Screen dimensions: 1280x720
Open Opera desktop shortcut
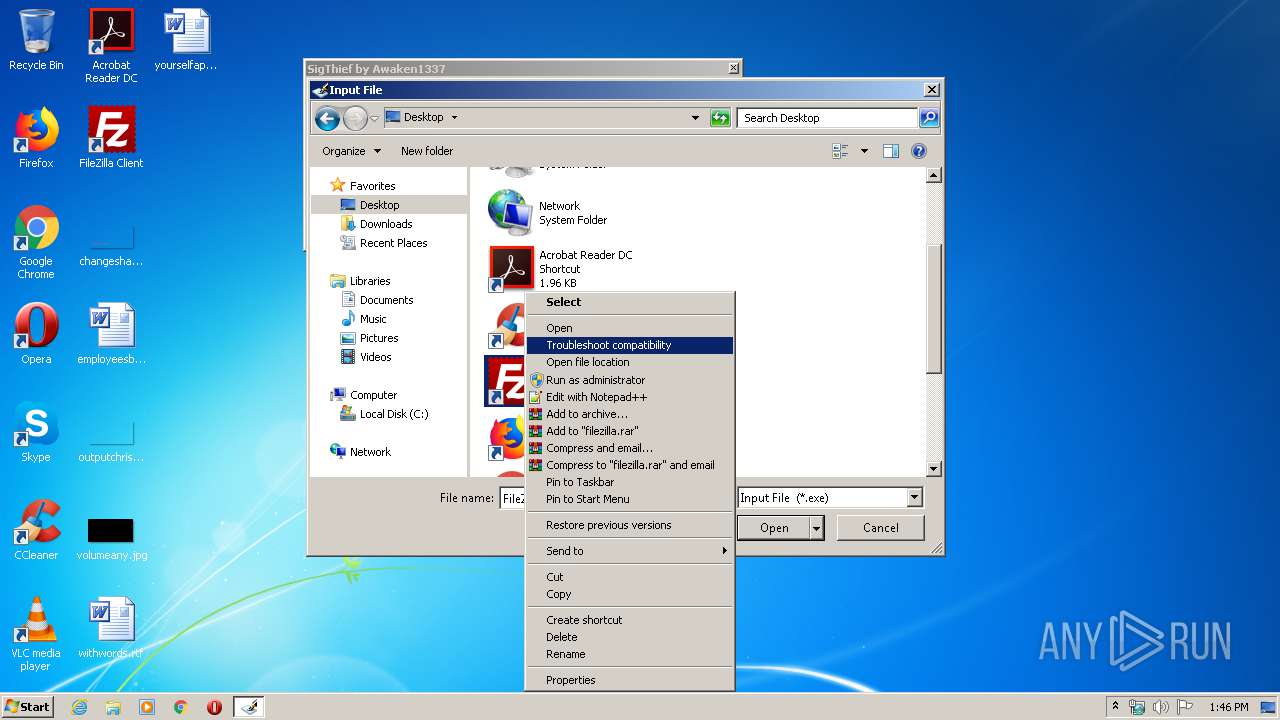[x=36, y=334]
